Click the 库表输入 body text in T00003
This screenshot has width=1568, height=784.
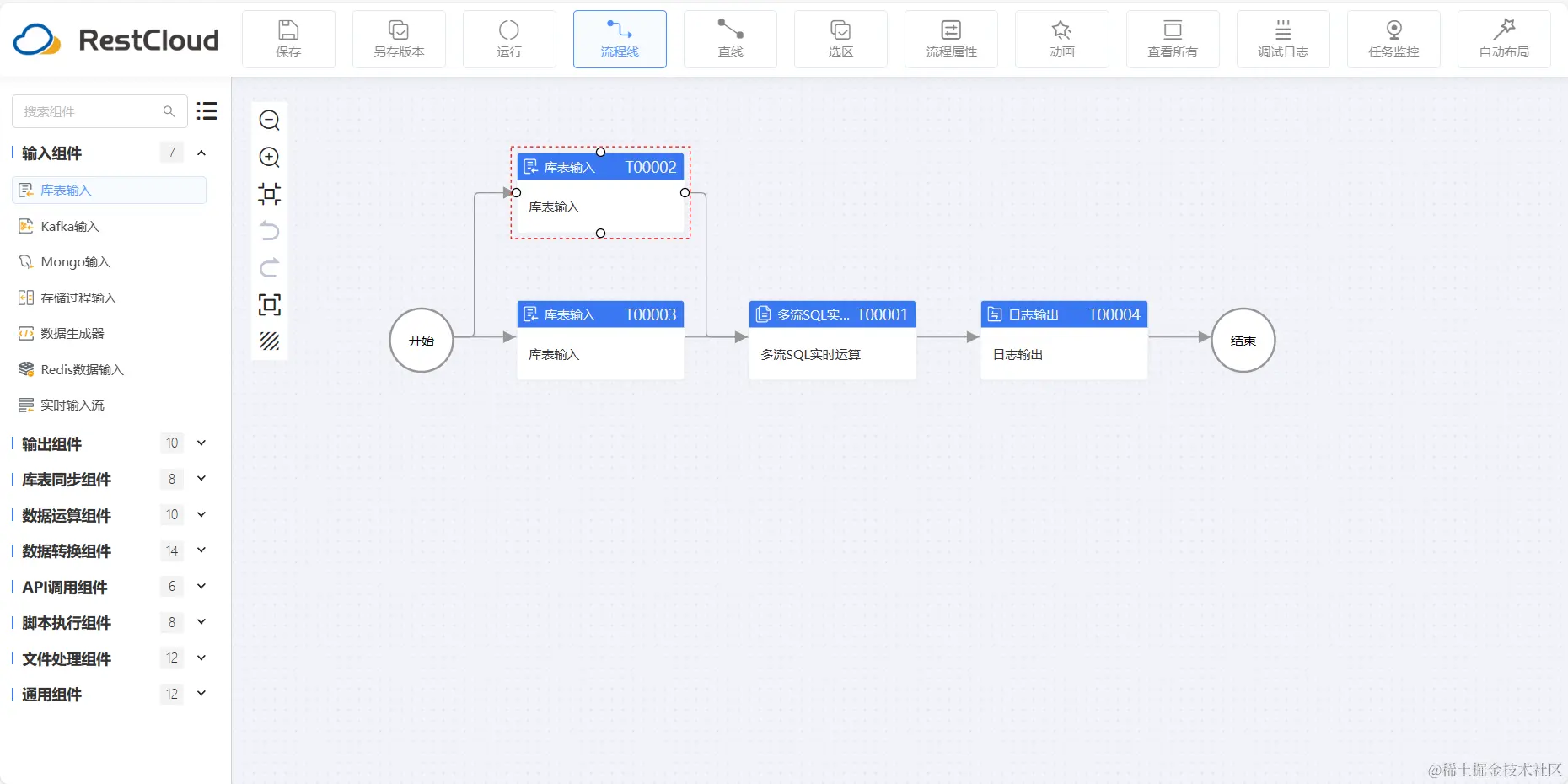[554, 355]
